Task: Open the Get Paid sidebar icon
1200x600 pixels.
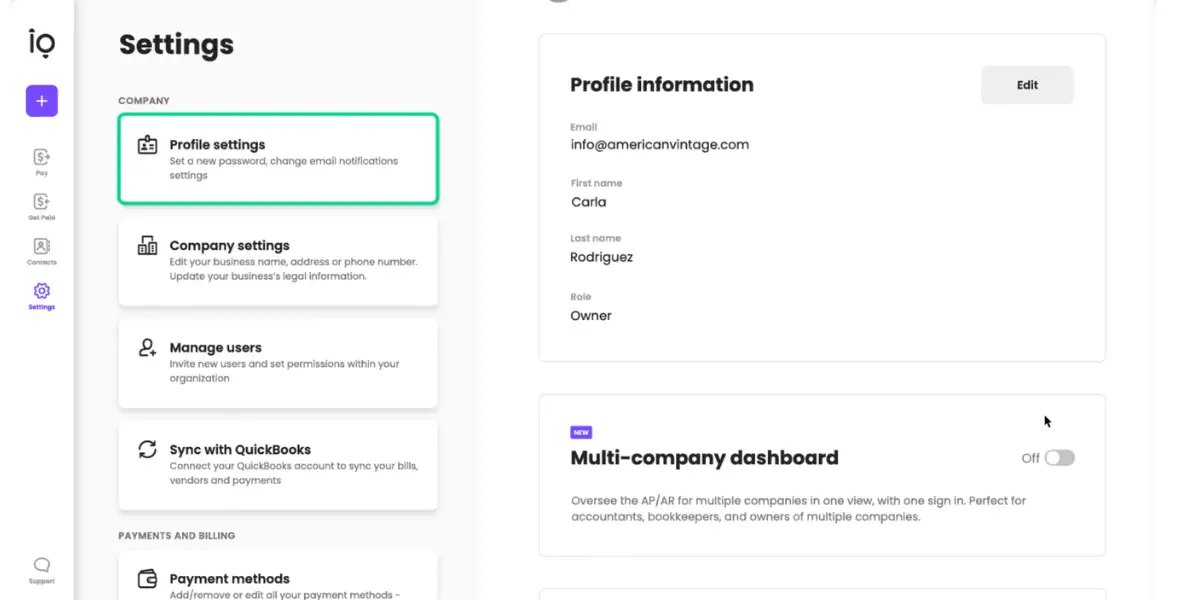Action: tap(42, 202)
